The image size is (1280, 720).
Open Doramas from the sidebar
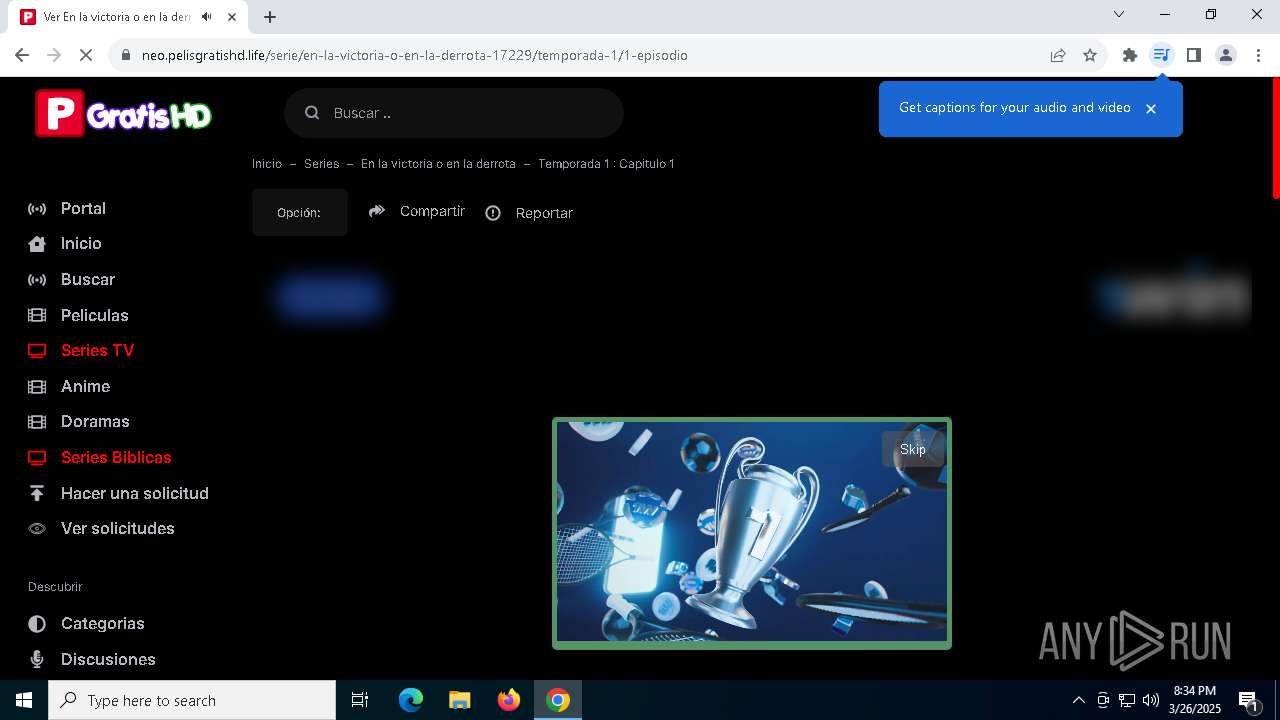coord(95,421)
